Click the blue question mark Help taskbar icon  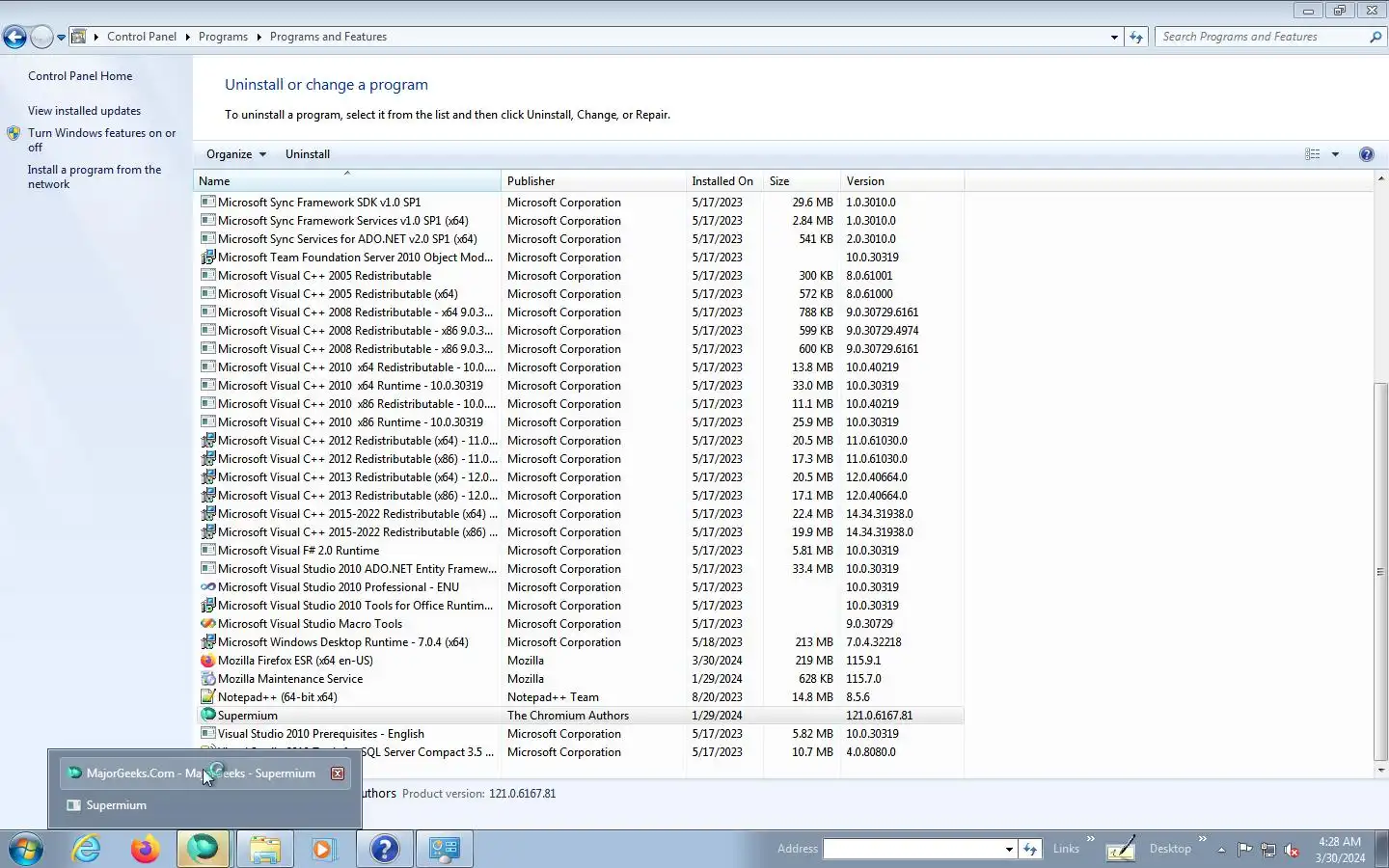point(384,849)
